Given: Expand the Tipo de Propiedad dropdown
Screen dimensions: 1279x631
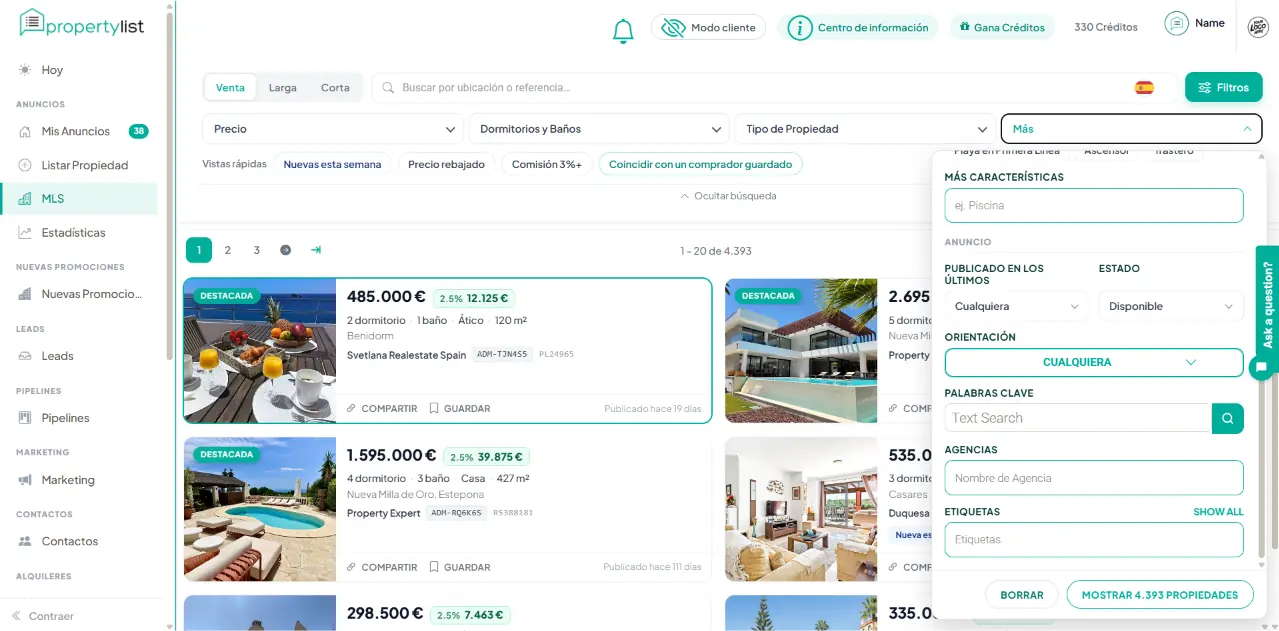Looking at the screenshot, I should 864,129.
